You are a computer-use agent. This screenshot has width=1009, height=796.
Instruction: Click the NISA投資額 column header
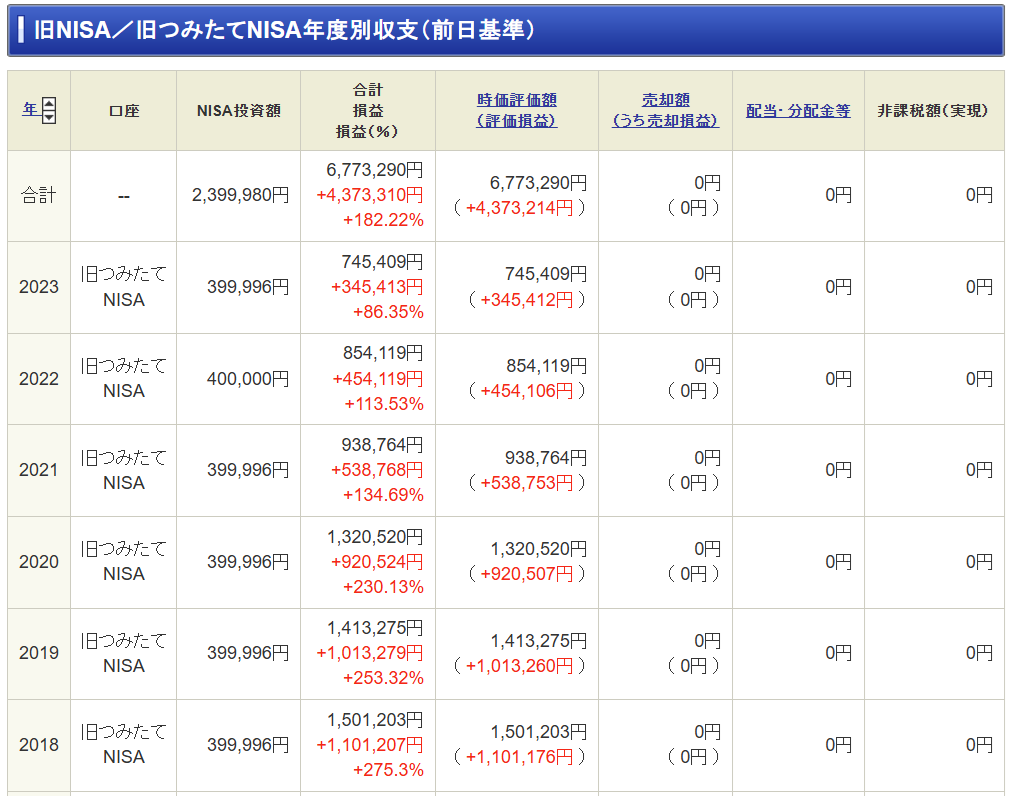tap(239, 111)
